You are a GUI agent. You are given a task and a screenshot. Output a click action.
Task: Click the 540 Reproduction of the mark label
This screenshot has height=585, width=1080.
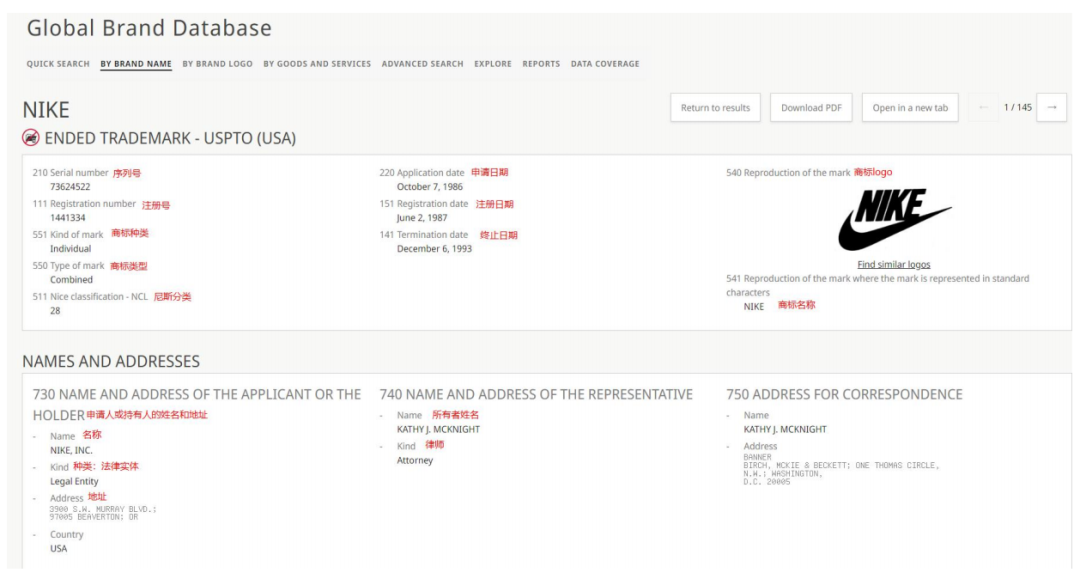788,173
